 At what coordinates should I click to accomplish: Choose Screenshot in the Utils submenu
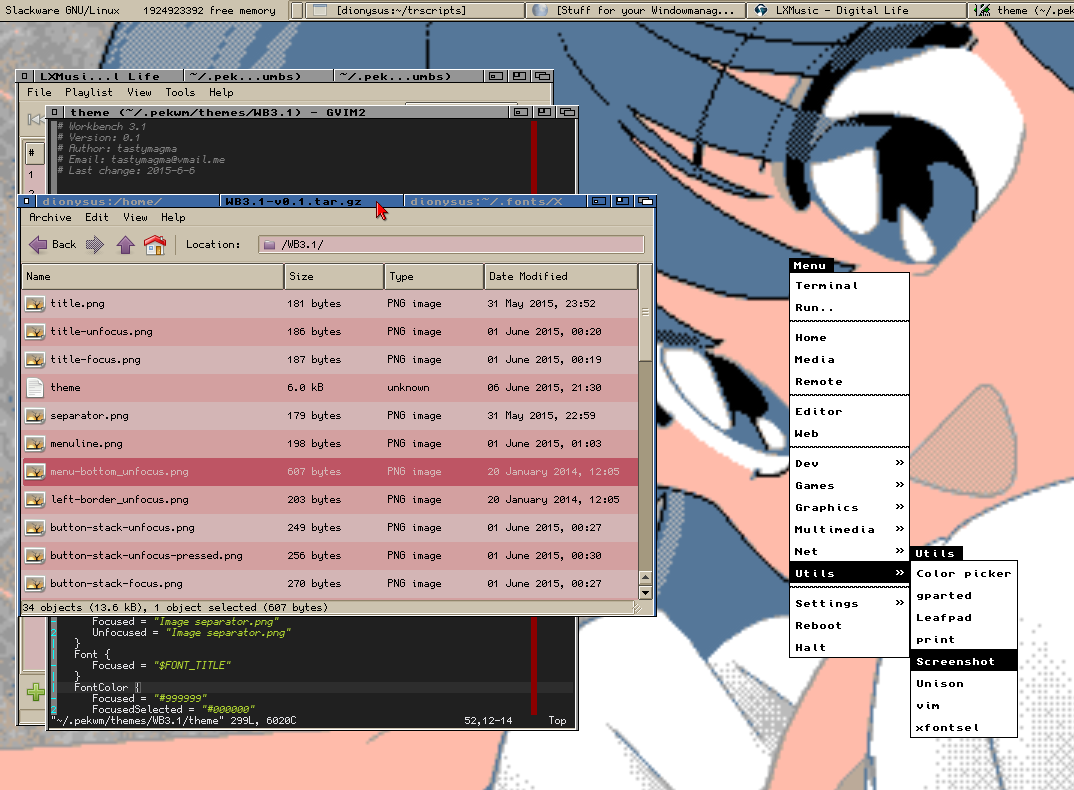[x=964, y=662]
